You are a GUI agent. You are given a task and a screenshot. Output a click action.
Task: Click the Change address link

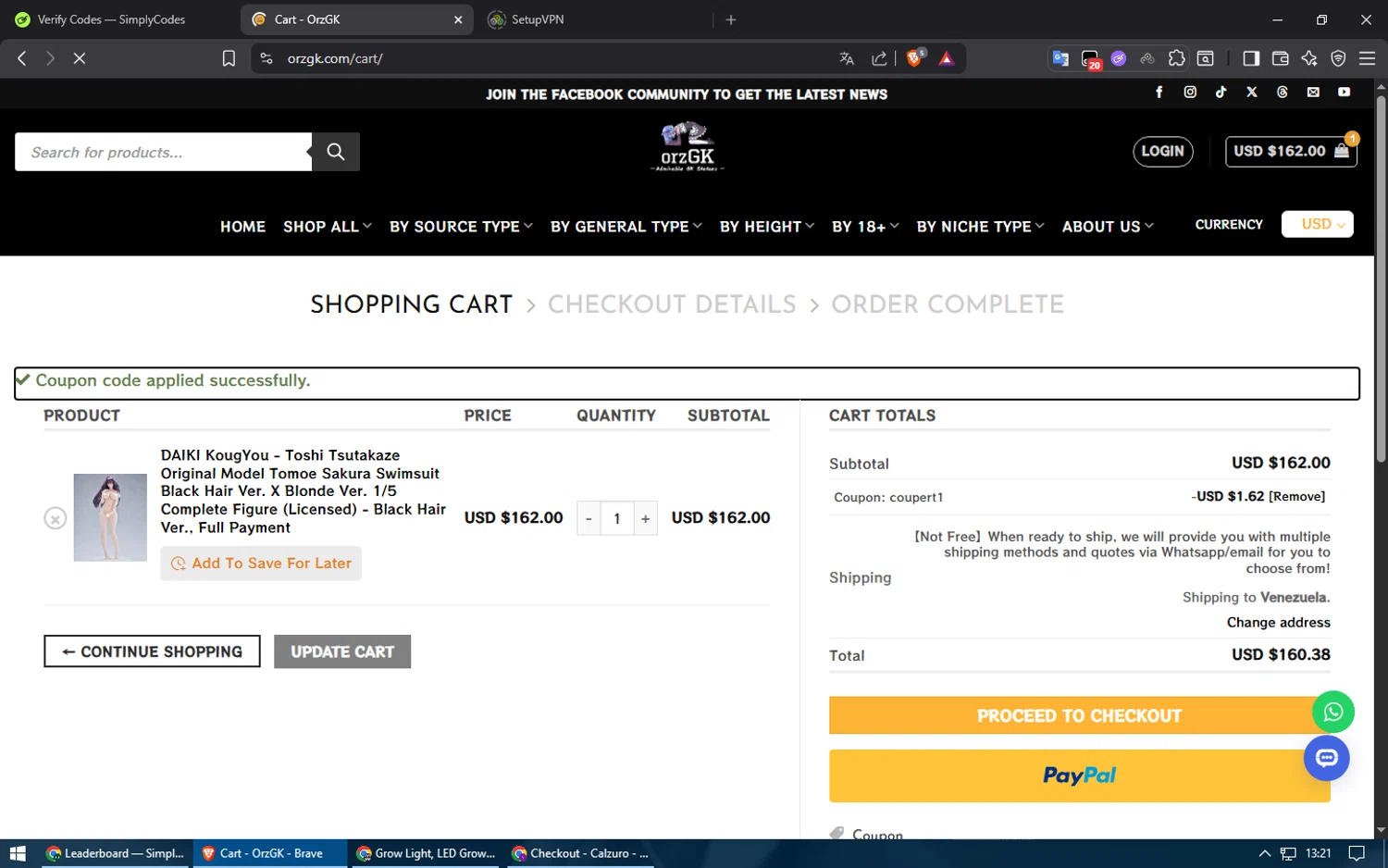tap(1278, 623)
